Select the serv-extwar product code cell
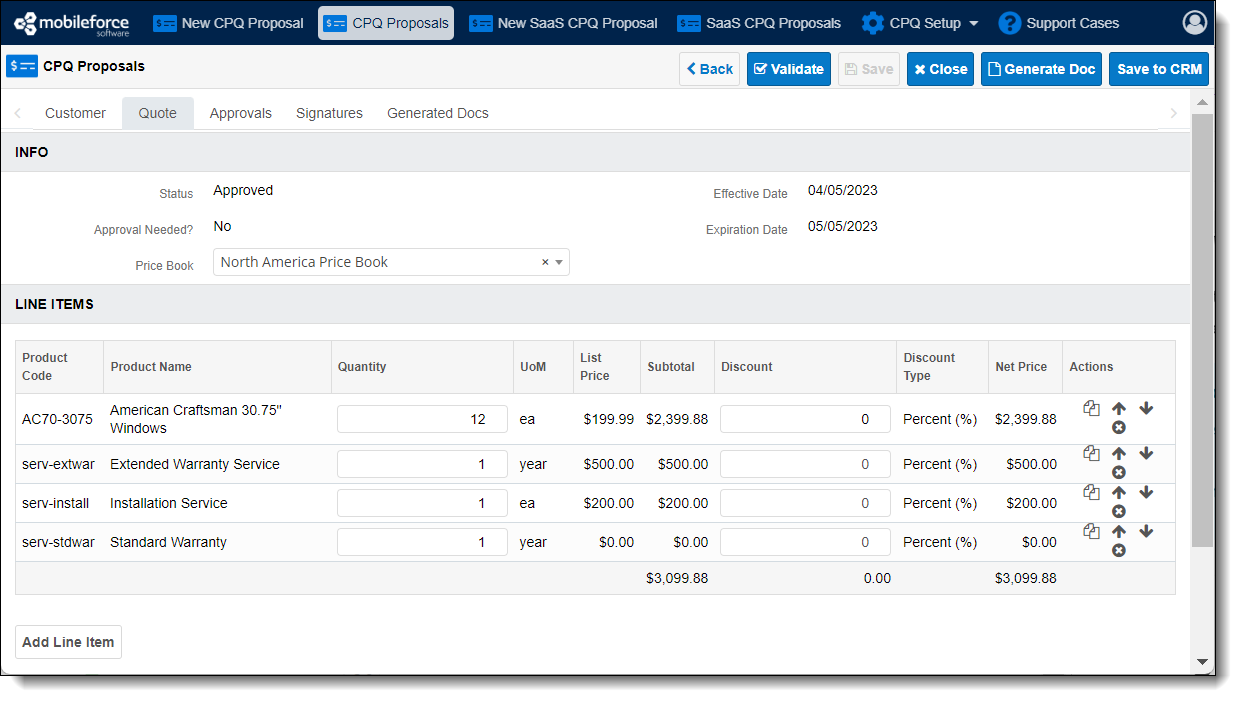Image resolution: width=1241 pixels, height=701 pixels. [x=58, y=464]
